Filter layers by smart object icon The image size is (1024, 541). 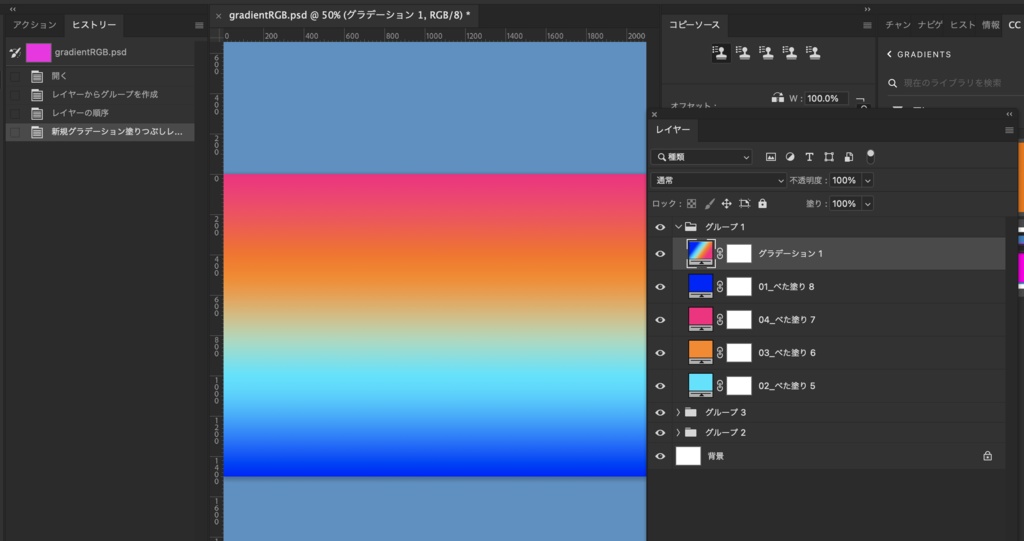848,157
